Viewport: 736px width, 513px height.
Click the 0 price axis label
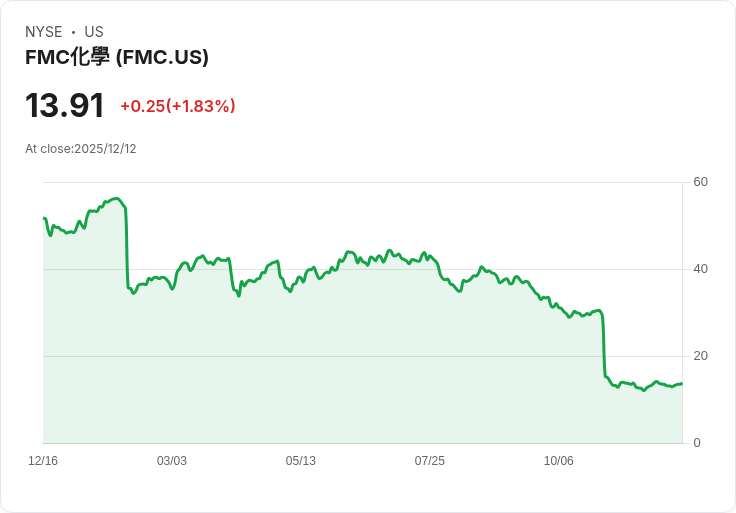[x=697, y=443]
